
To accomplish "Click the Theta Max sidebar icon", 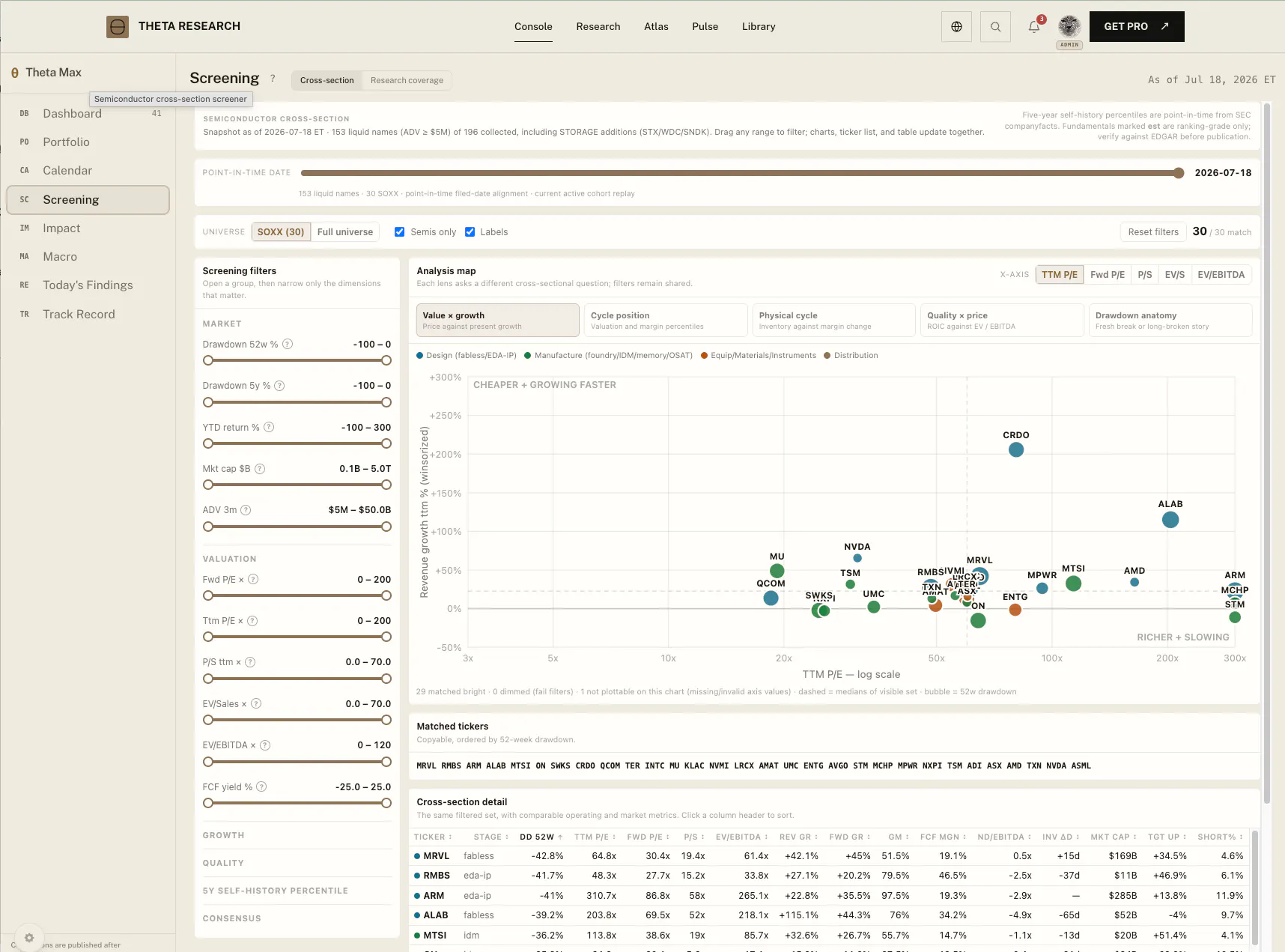I will (15, 73).
